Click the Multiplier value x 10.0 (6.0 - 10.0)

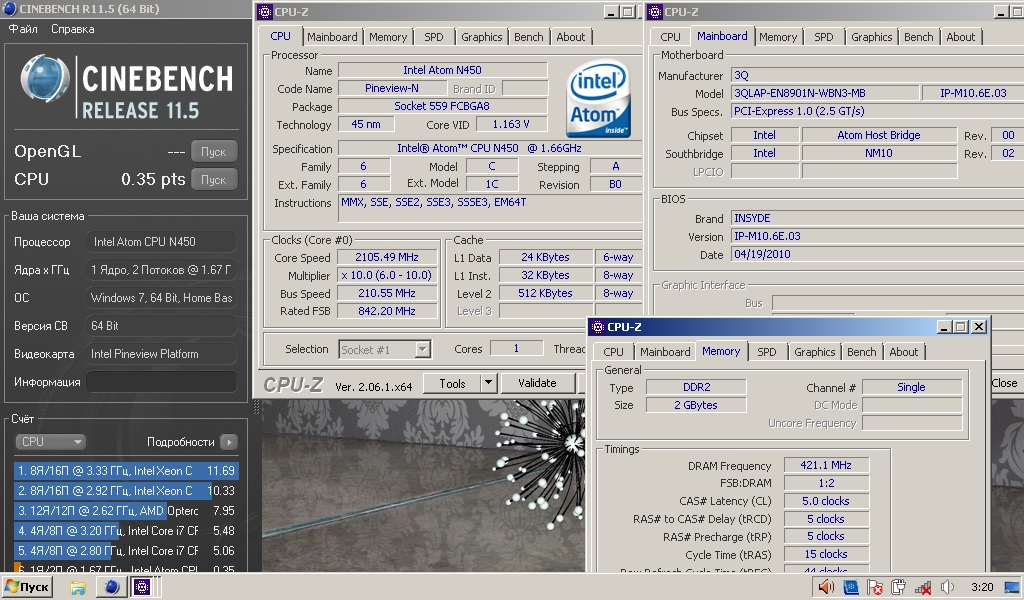tap(387, 276)
